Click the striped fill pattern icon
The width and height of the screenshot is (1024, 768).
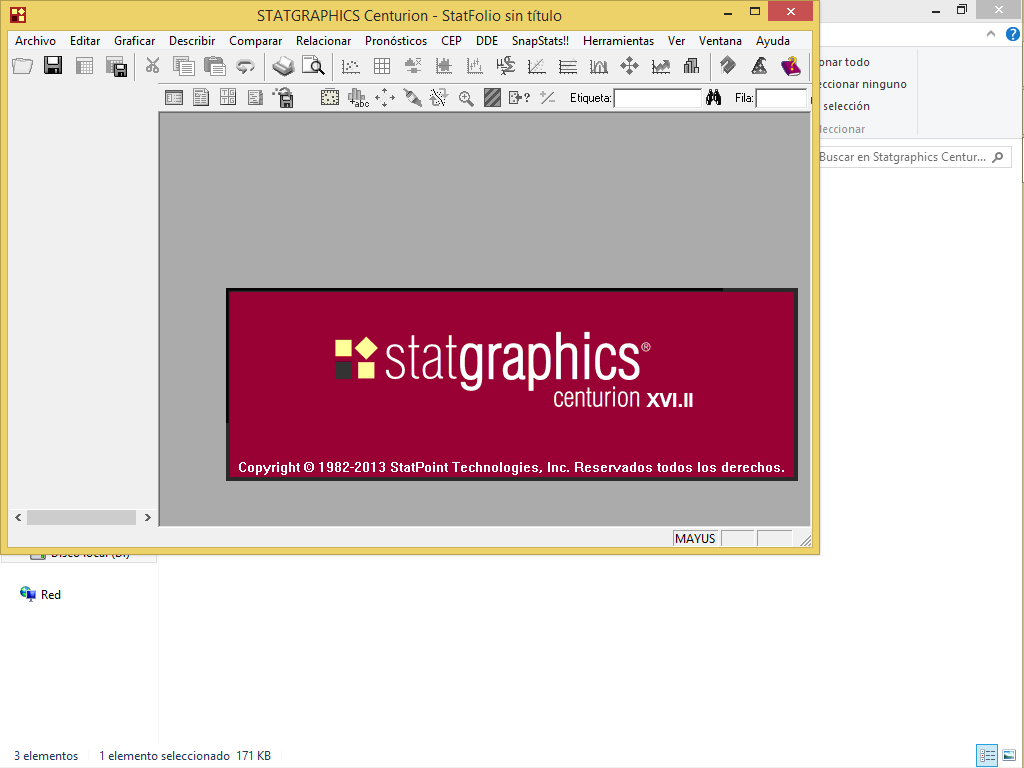coord(492,98)
